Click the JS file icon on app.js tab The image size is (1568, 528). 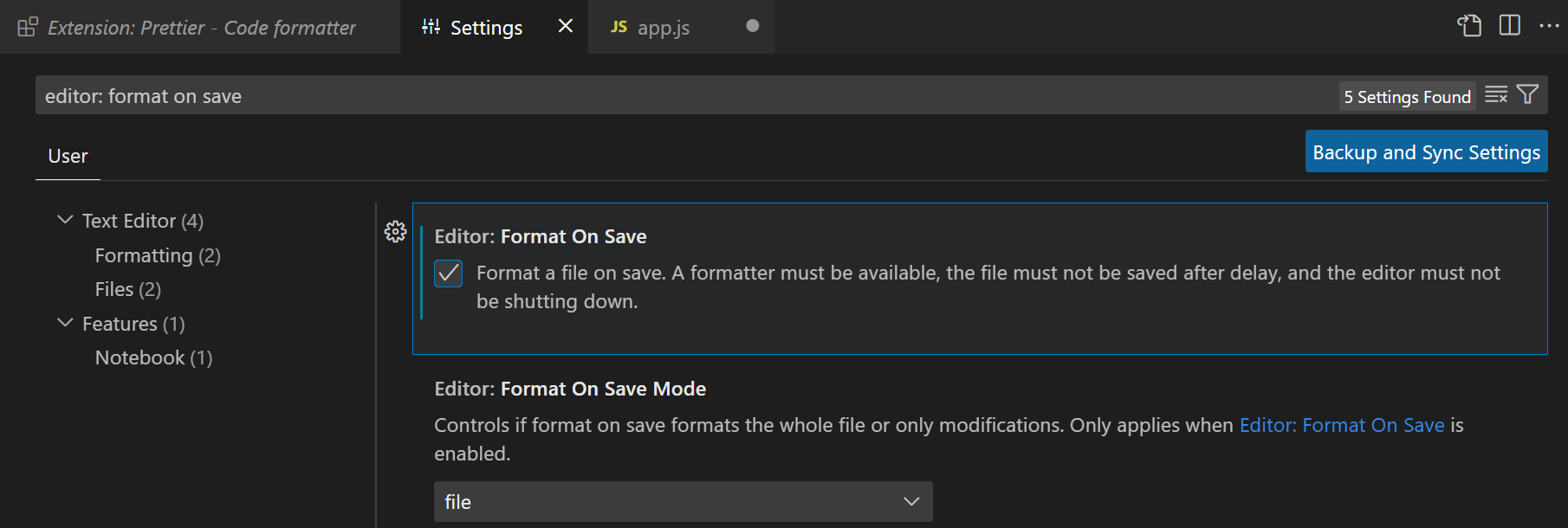619,27
